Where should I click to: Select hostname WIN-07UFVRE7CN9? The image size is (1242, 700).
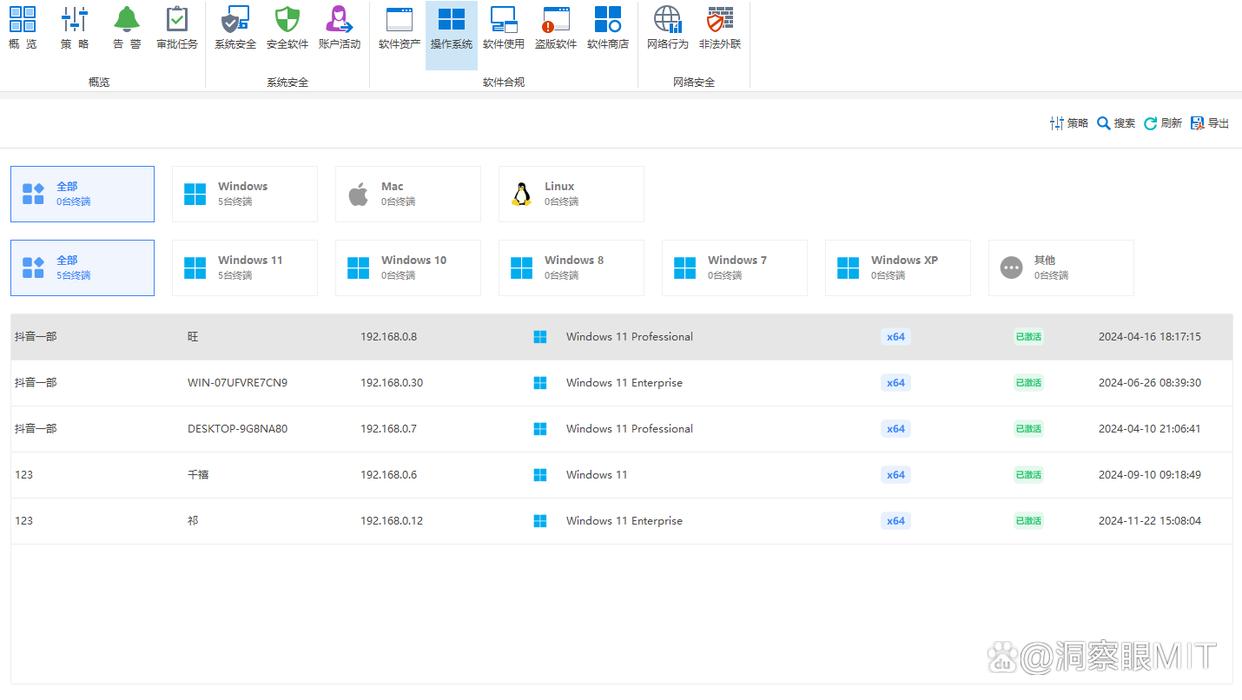click(x=237, y=383)
